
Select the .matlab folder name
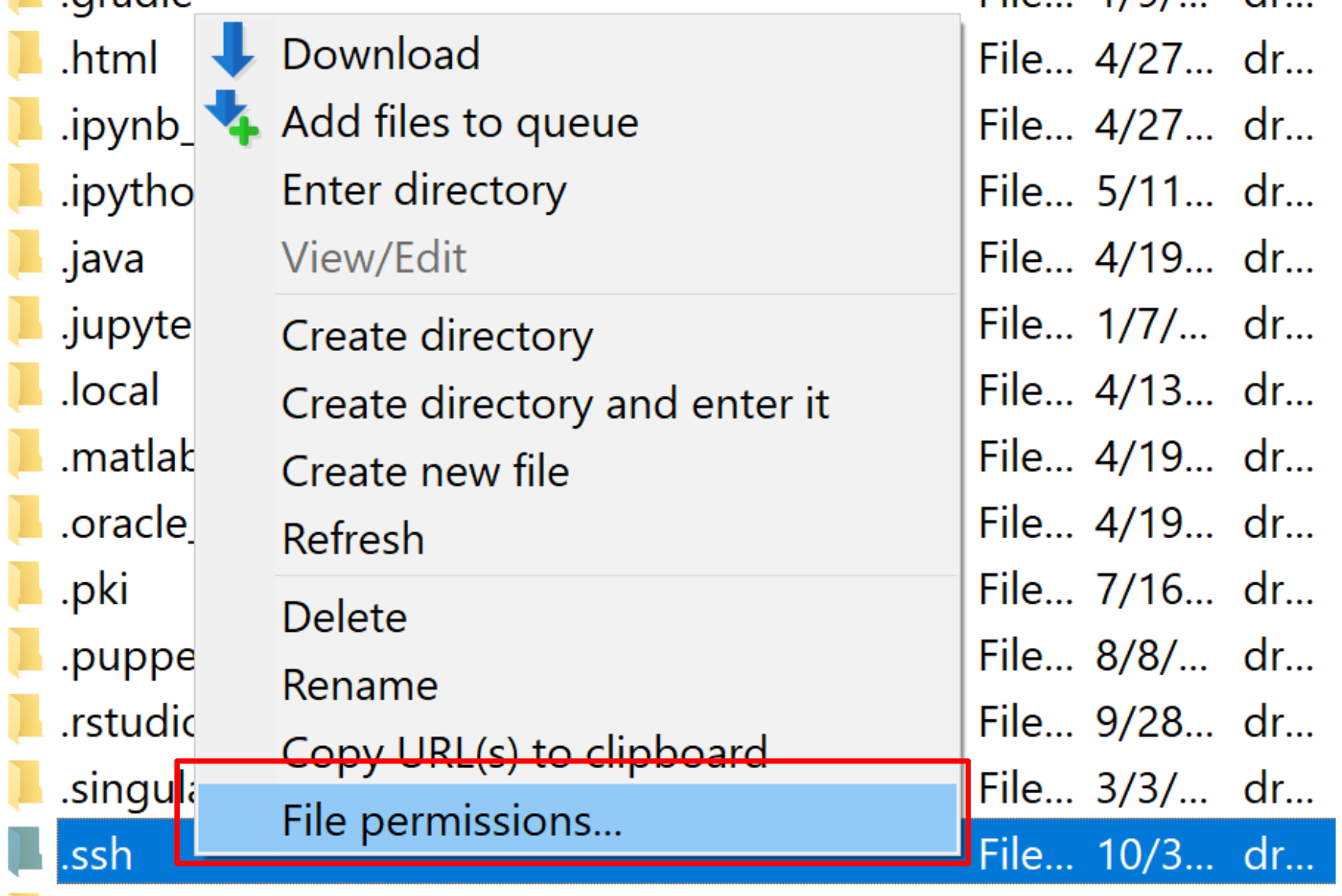[x=126, y=458]
